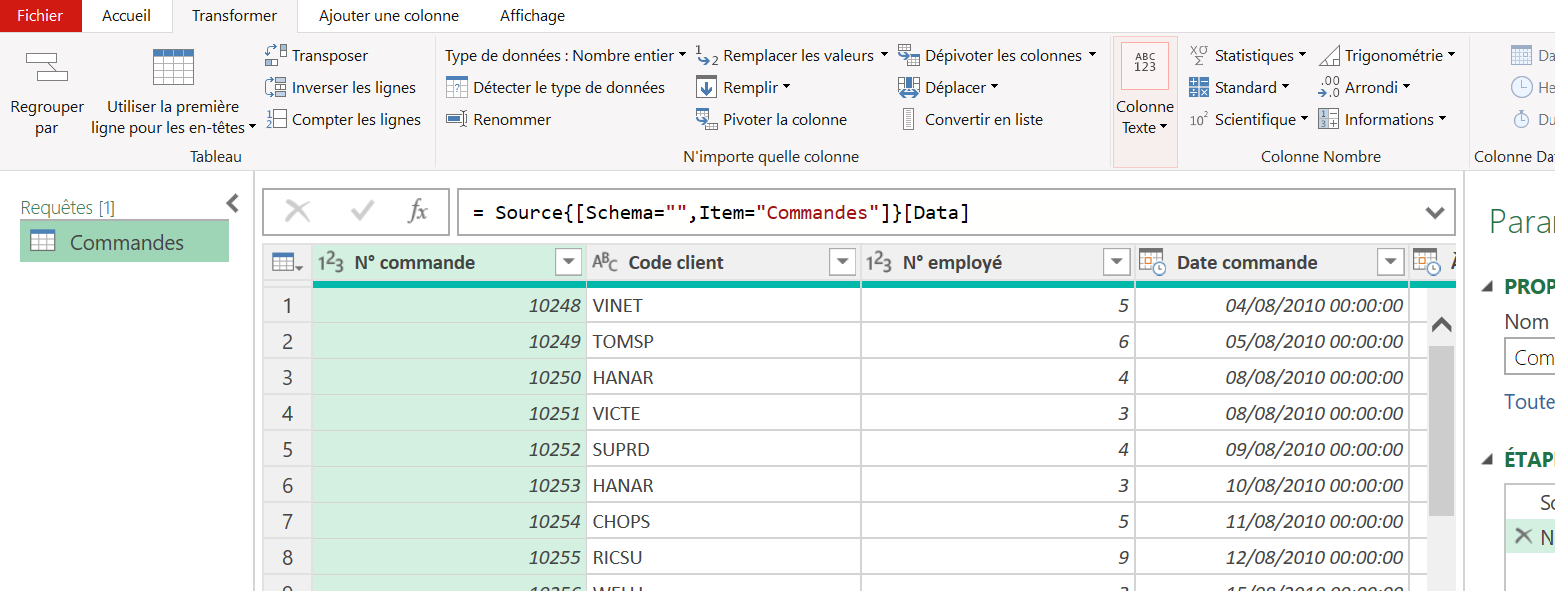Click the Renommer command
The height and width of the screenshot is (591, 1555).
[498, 119]
